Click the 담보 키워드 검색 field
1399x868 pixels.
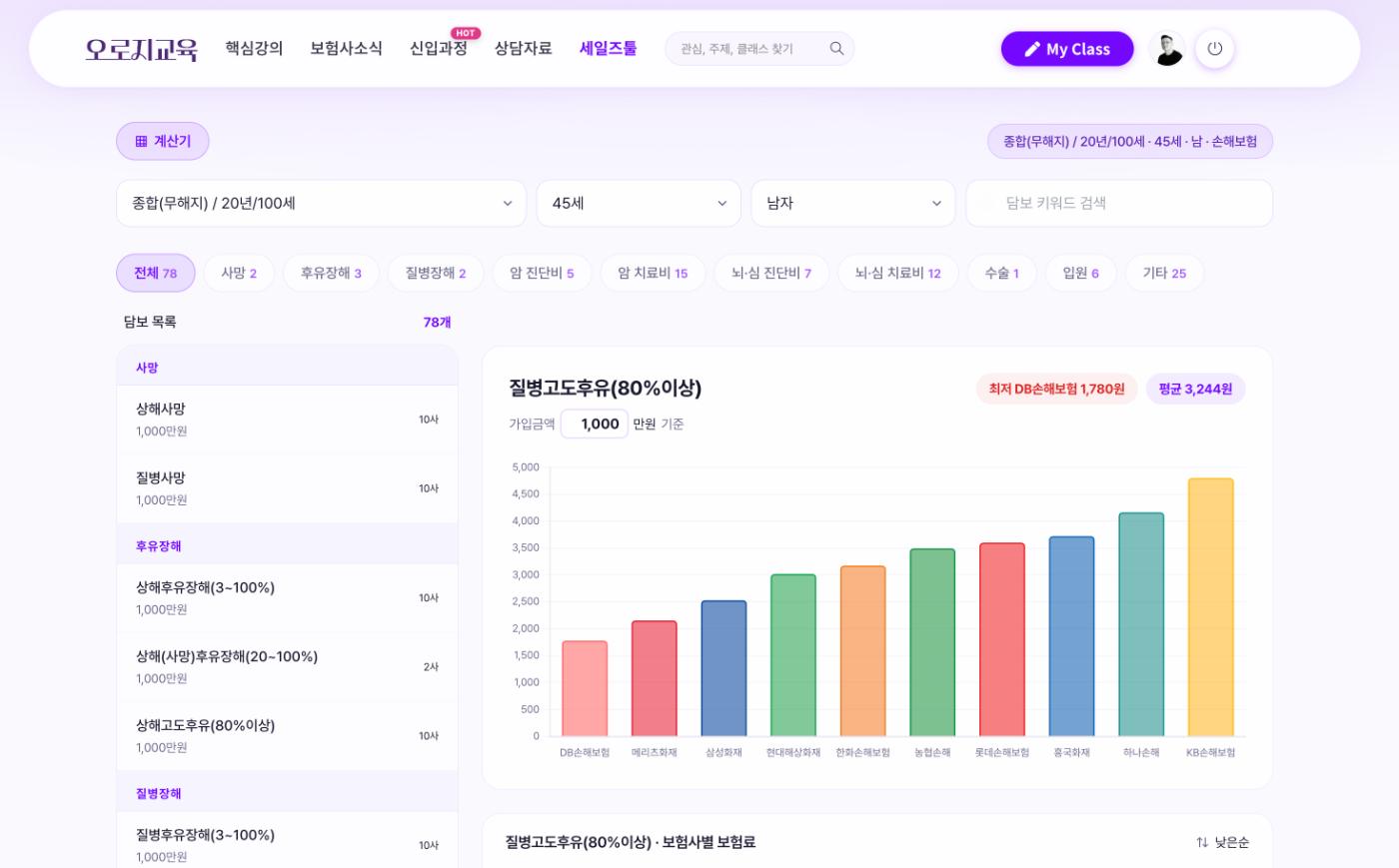coord(1119,203)
